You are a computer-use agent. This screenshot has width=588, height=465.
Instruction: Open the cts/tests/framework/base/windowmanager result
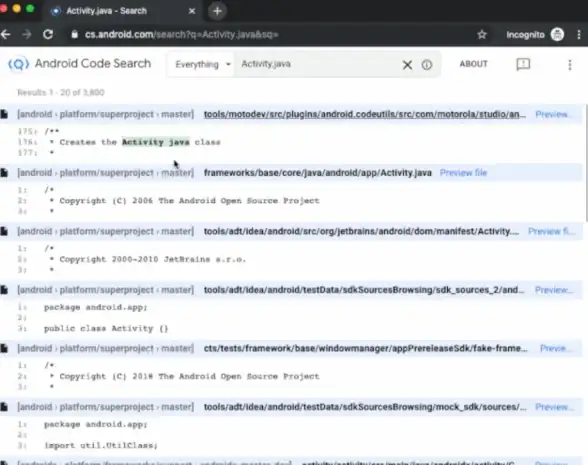pyautogui.click(x=366, y=348)
